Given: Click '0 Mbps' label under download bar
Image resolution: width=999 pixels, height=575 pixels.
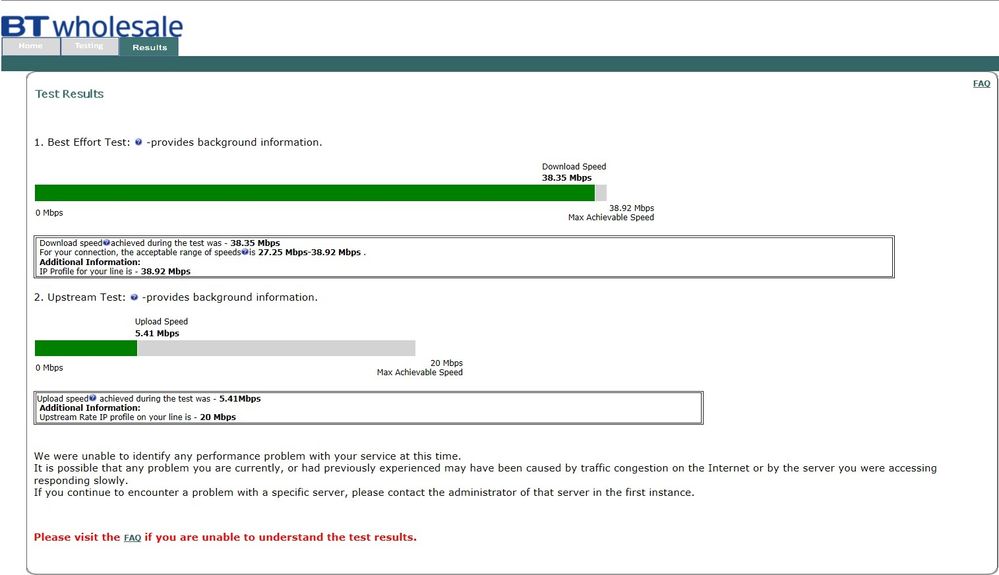Looking at the screenshot, I should (49, 213).
